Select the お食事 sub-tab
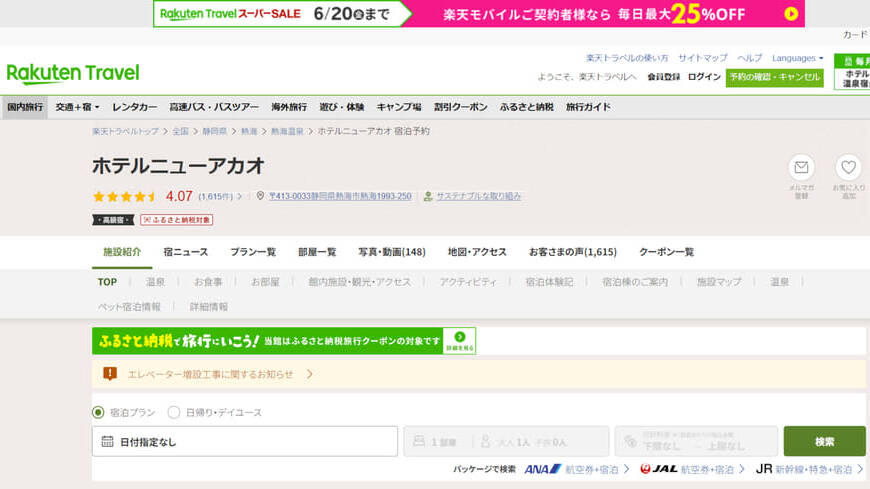Screen dimensions: 870x489 click(208, 282)
